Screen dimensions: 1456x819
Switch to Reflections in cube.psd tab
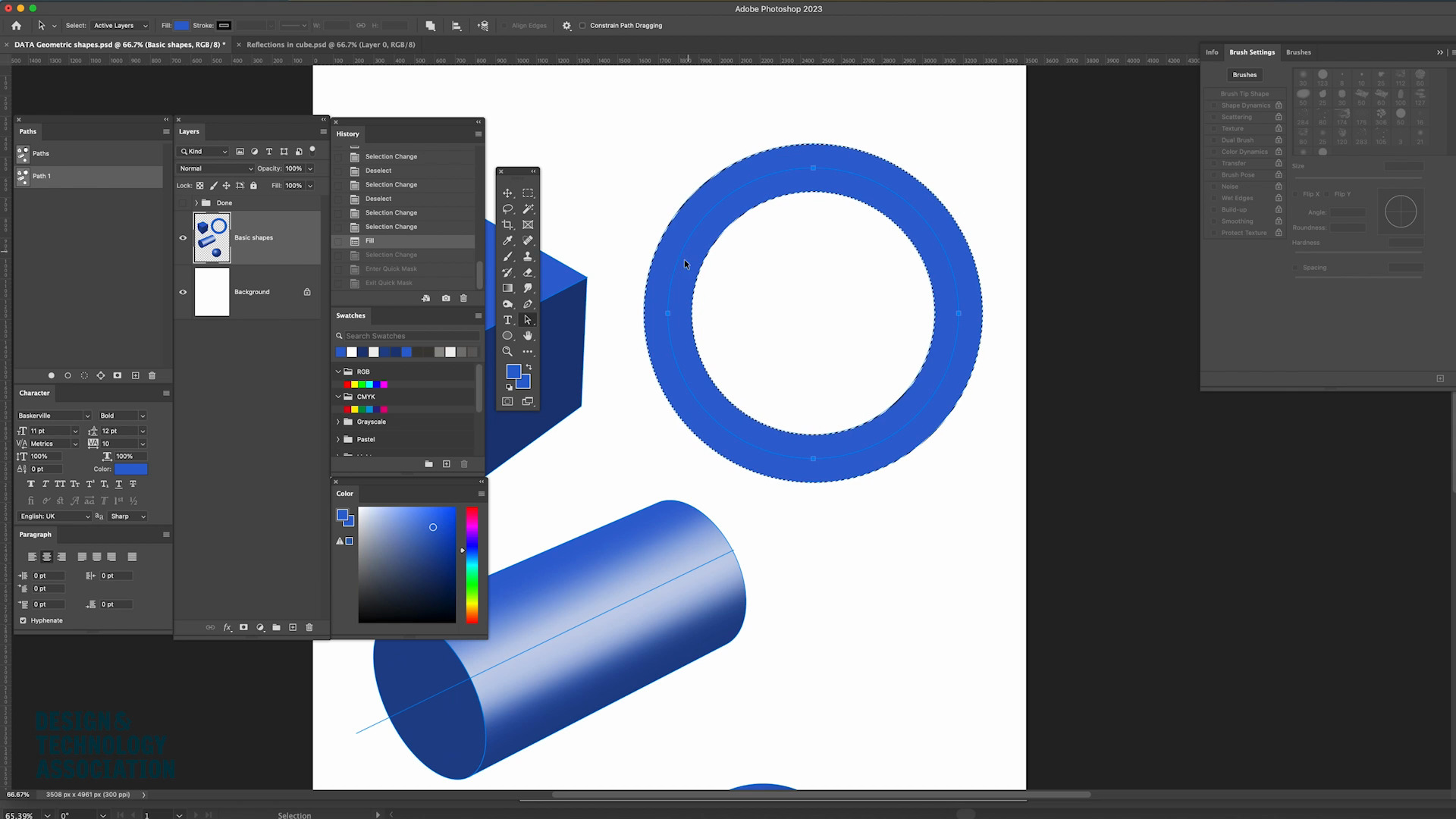pyautogui.click(x=331, y=45)
